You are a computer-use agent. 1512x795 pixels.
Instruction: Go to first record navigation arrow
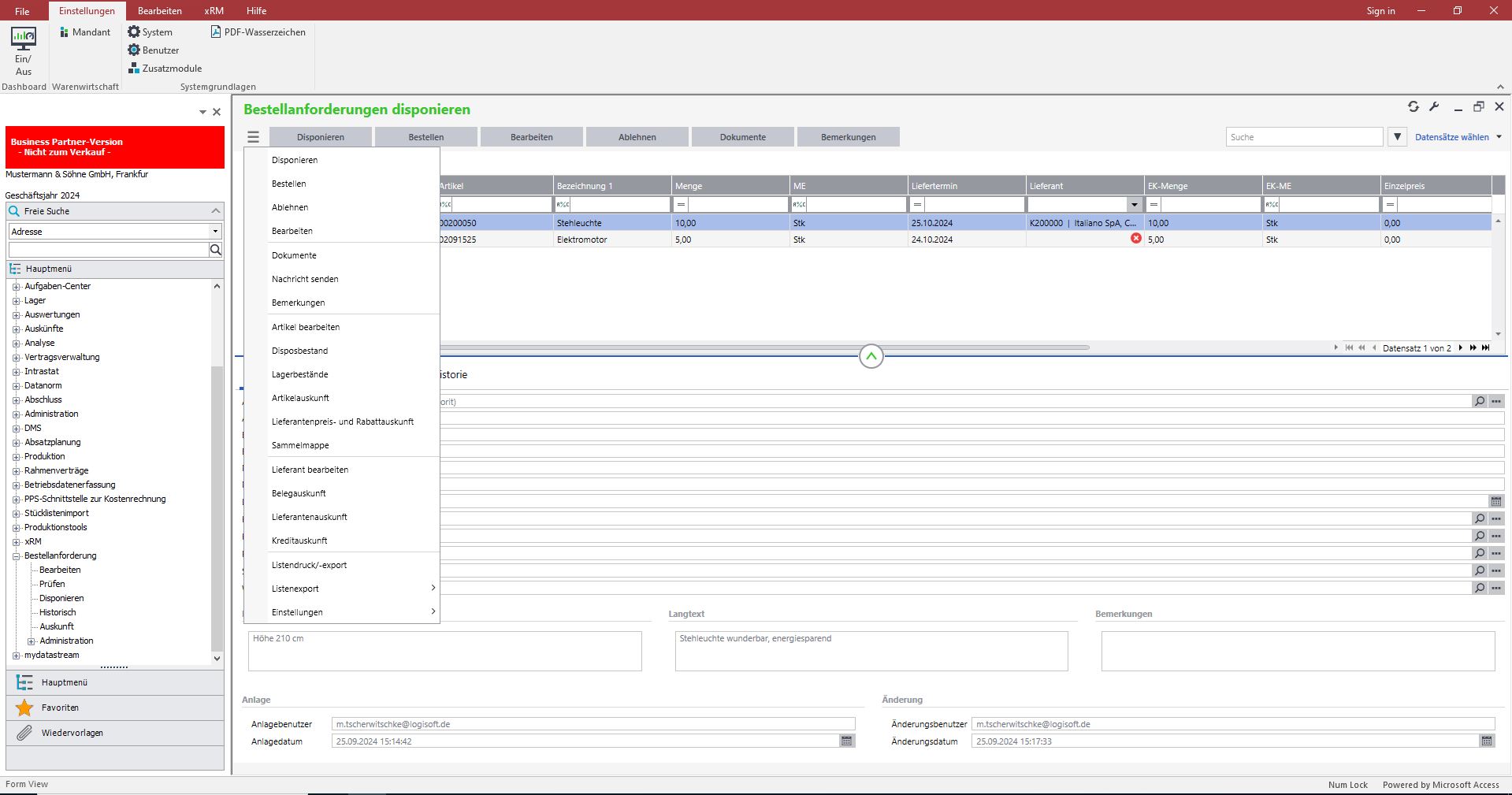pos(1349,347)
